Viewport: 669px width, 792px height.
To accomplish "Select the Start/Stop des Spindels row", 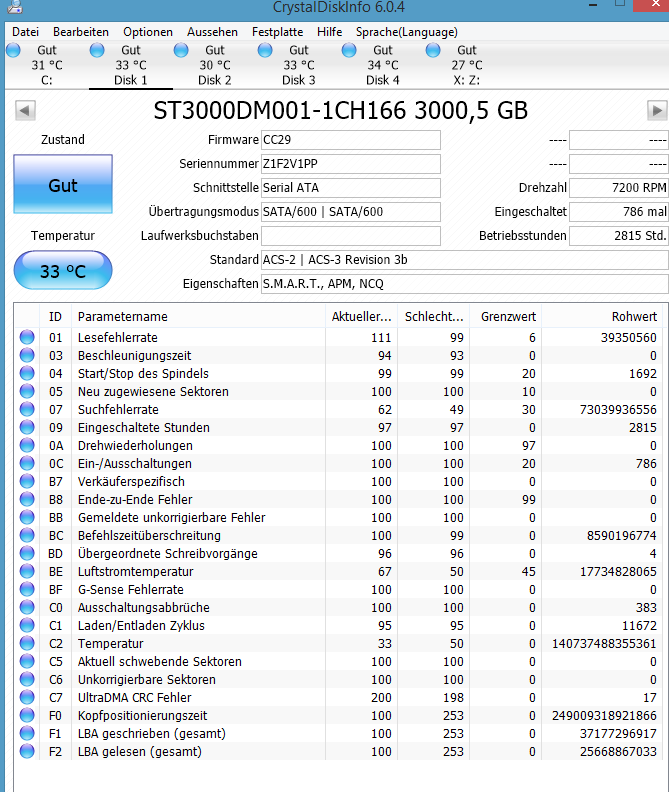I will click(338, 373).
